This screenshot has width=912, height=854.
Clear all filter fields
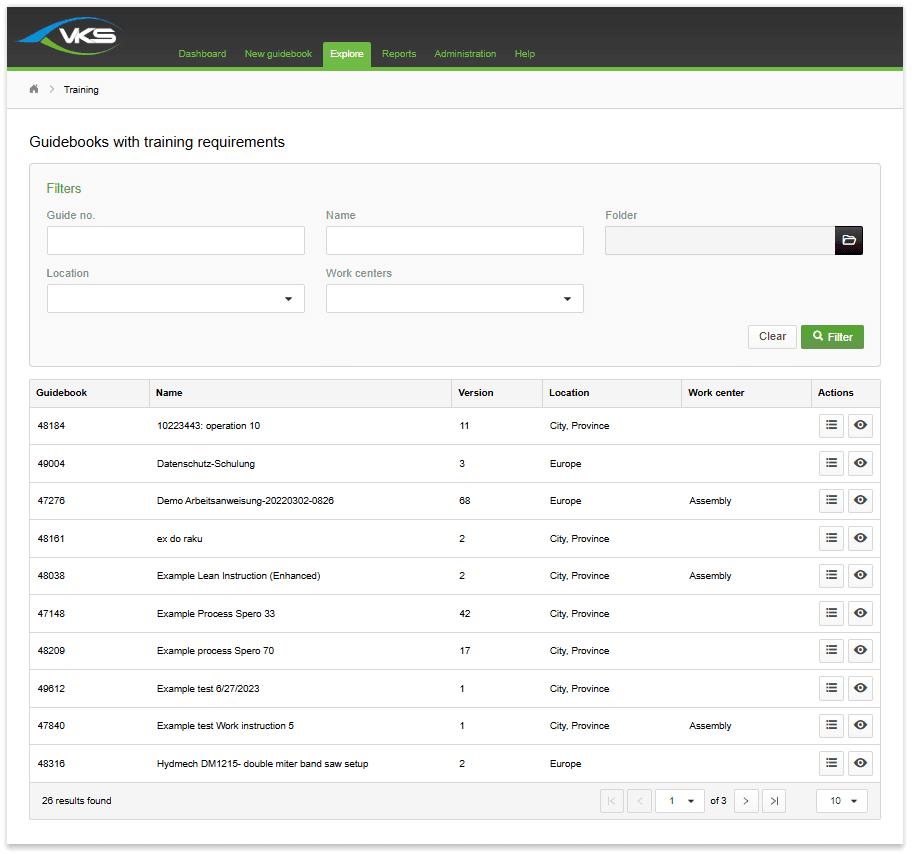coord(772,337)
